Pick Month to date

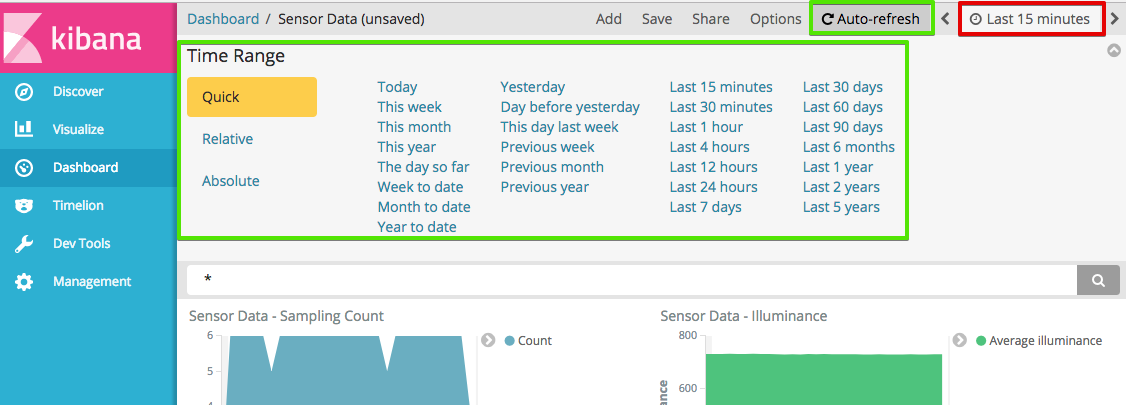(x=424, y=208)
